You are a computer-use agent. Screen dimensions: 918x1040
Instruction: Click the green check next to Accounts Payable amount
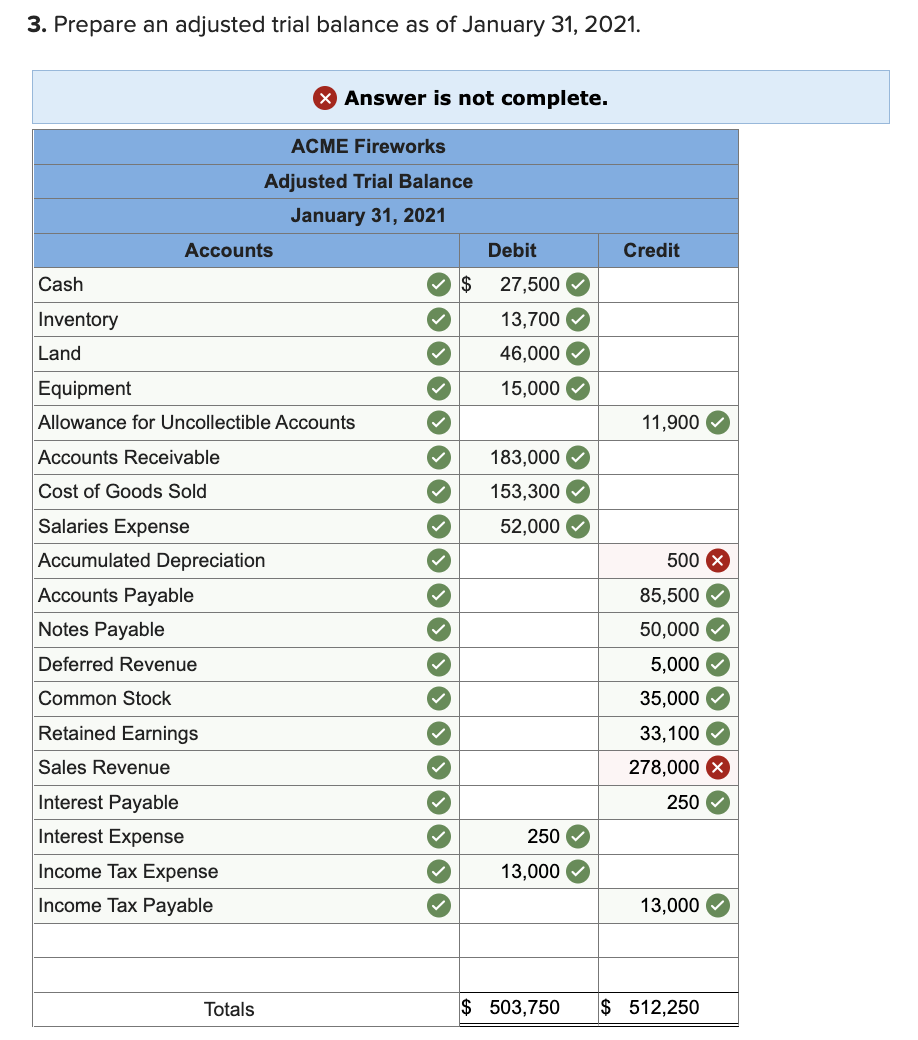pos(718,595)
